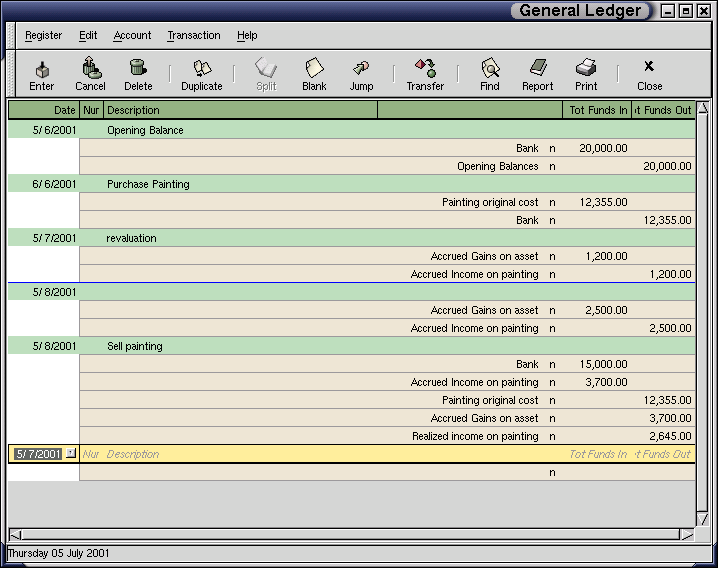Click the Painting original cost 12,355.00 funds in
This screenshot has width=718, height=568.
pyautogui.click(x=603, y=202)
